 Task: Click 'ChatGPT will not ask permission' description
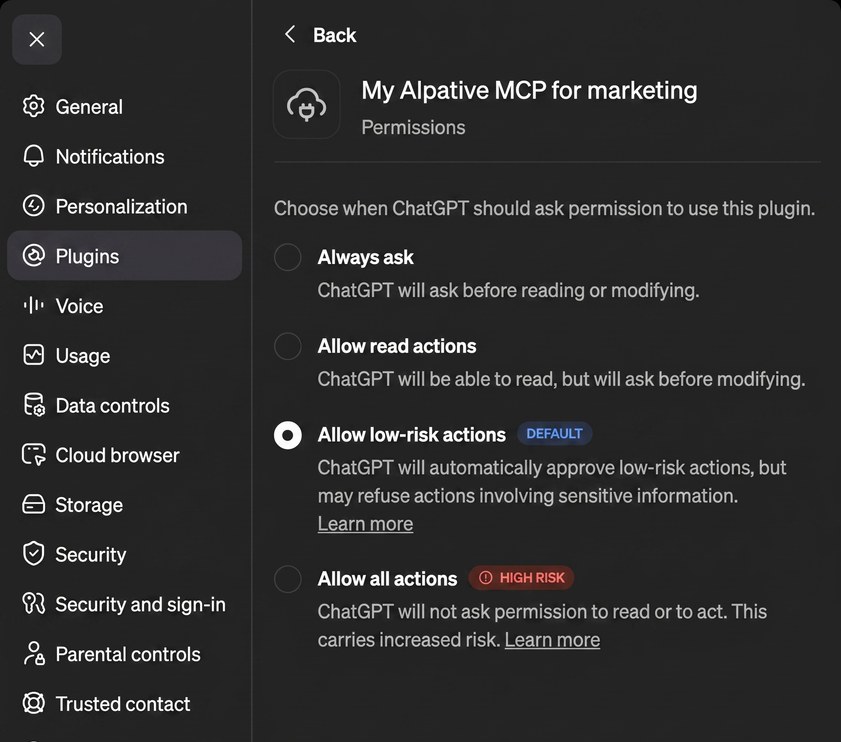click(542, 626)
